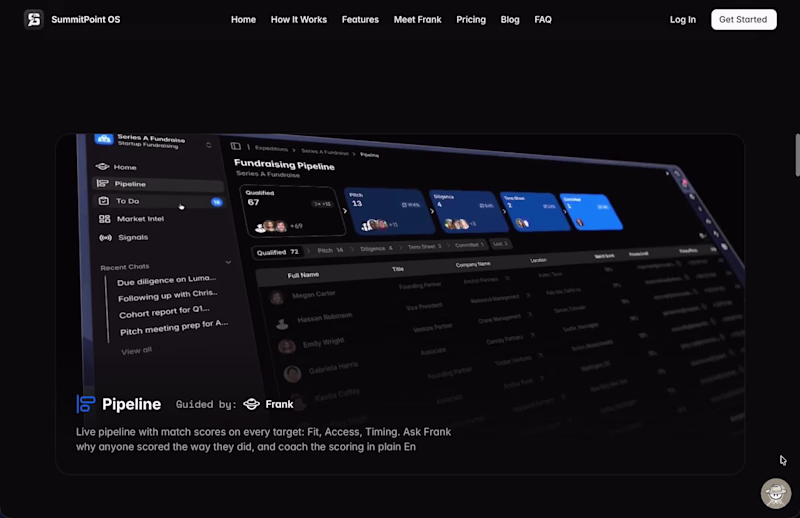
Task: Click the SummitPoint OS logo icon
Action: pyautogui.click(x=34, y=19)
